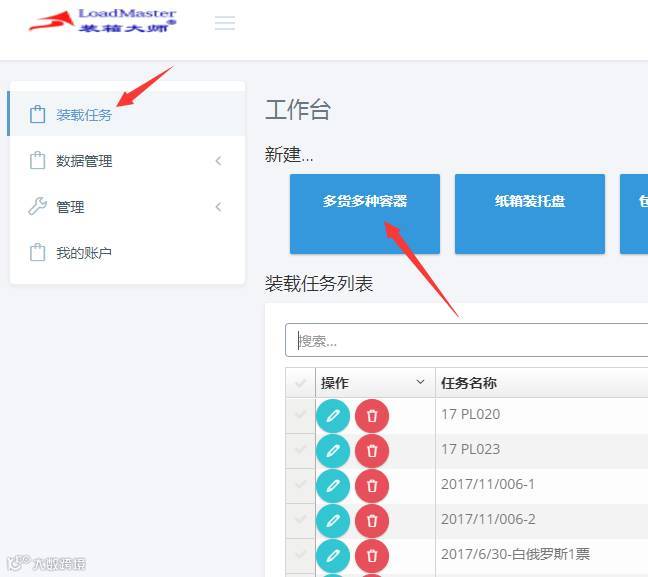Viewport: 648px width, 577px height.
Task: Create a new 多货多种容器 task
Action: [x=364, y=214]
